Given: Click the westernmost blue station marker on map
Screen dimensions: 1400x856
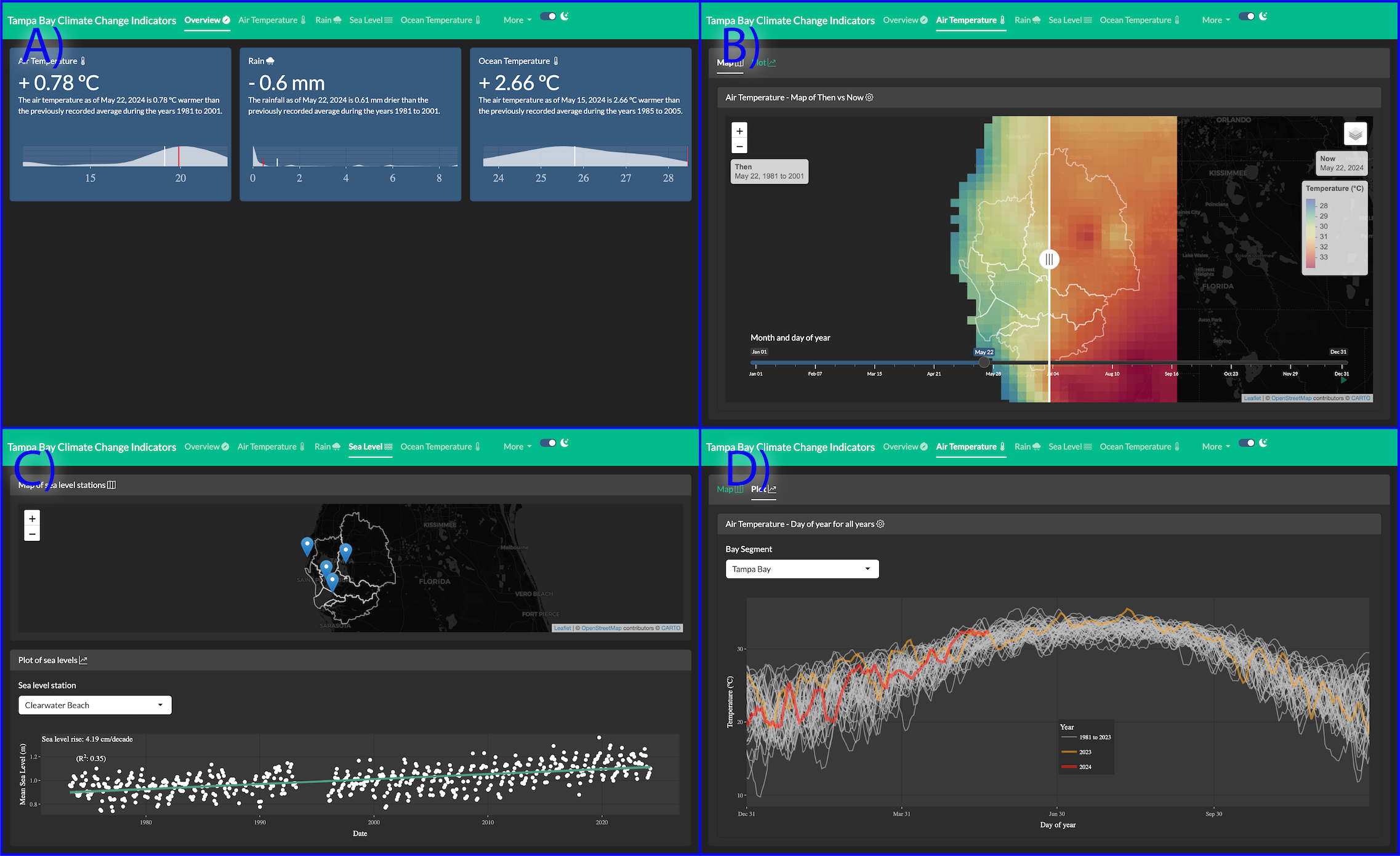Looking at the screenshot, I should [x=307, y=545].
